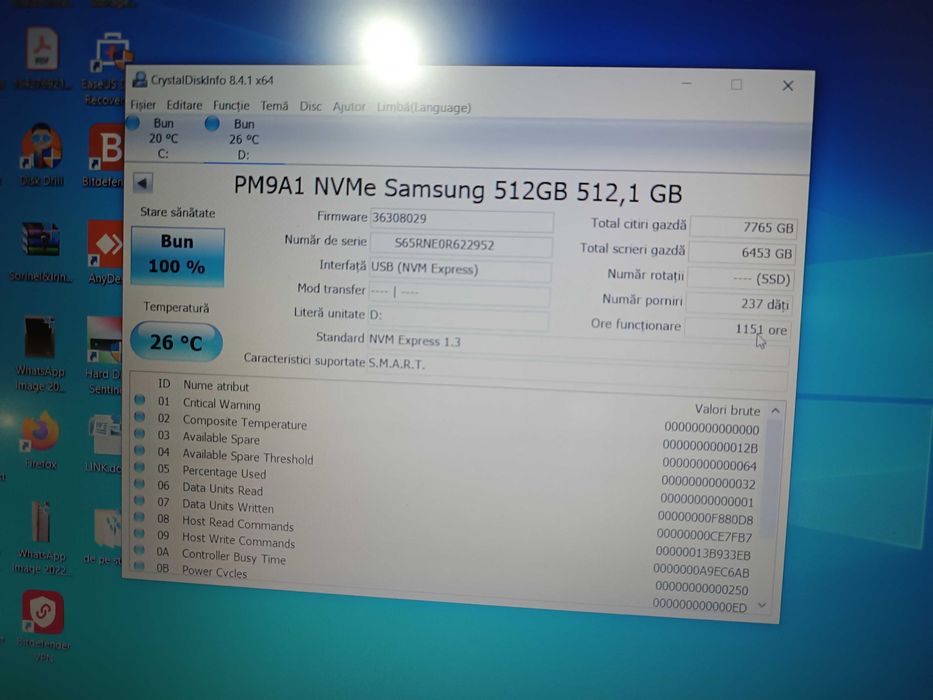Open the Funcție menu
This screenshot has height=700, width=933.
231,105
